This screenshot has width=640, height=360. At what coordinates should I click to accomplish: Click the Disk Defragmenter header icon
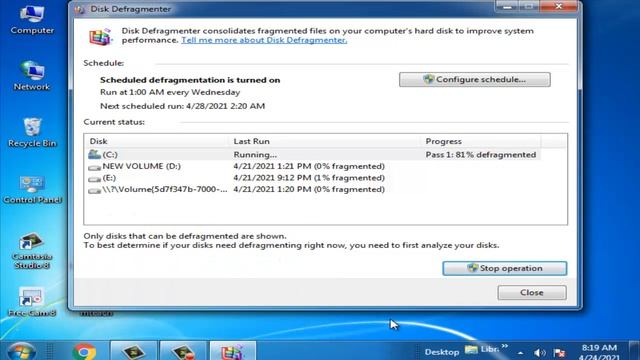coord(100,37)
